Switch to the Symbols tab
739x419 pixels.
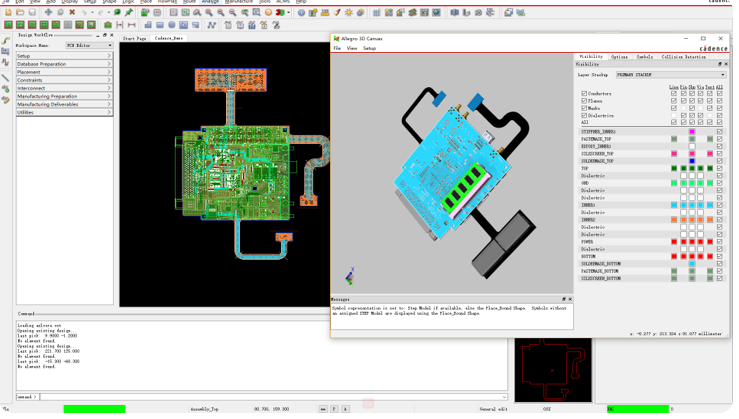(644, 57)
